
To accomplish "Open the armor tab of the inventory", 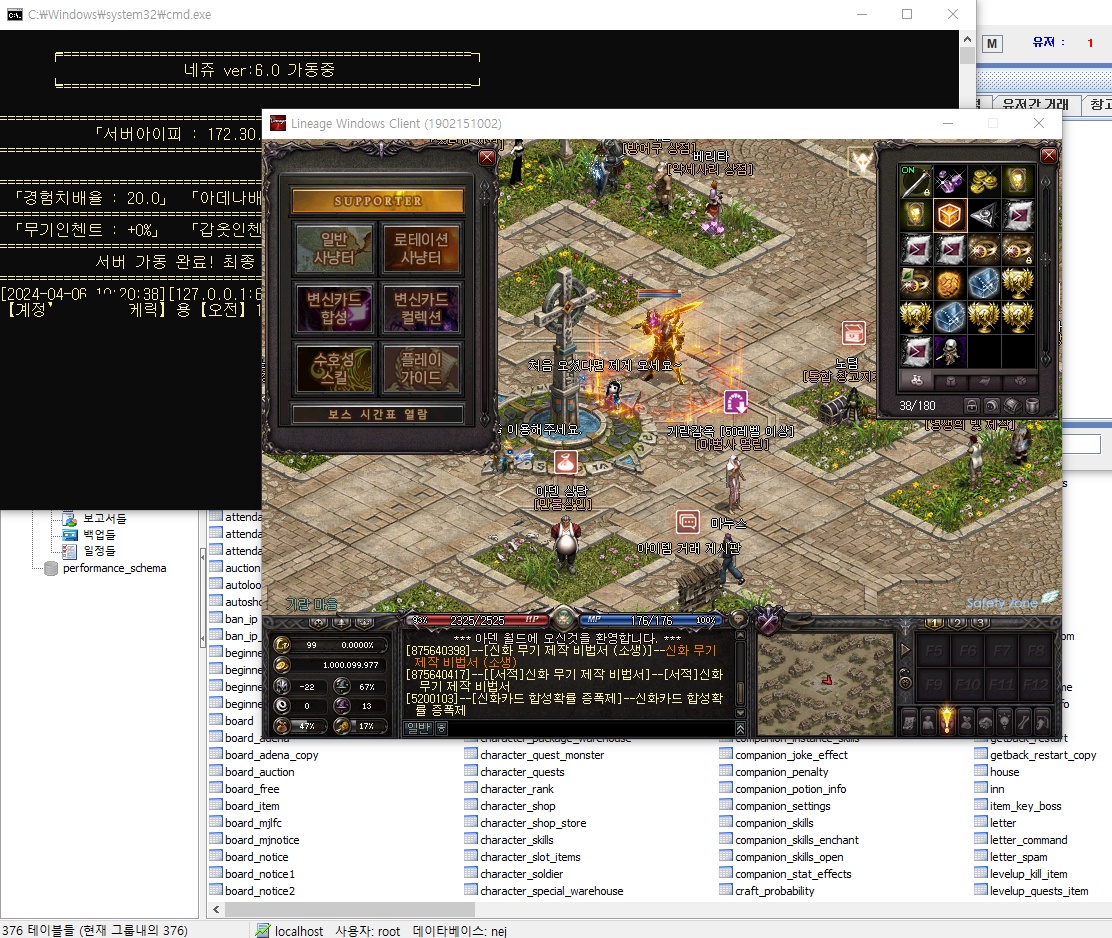I will point(950,381).
